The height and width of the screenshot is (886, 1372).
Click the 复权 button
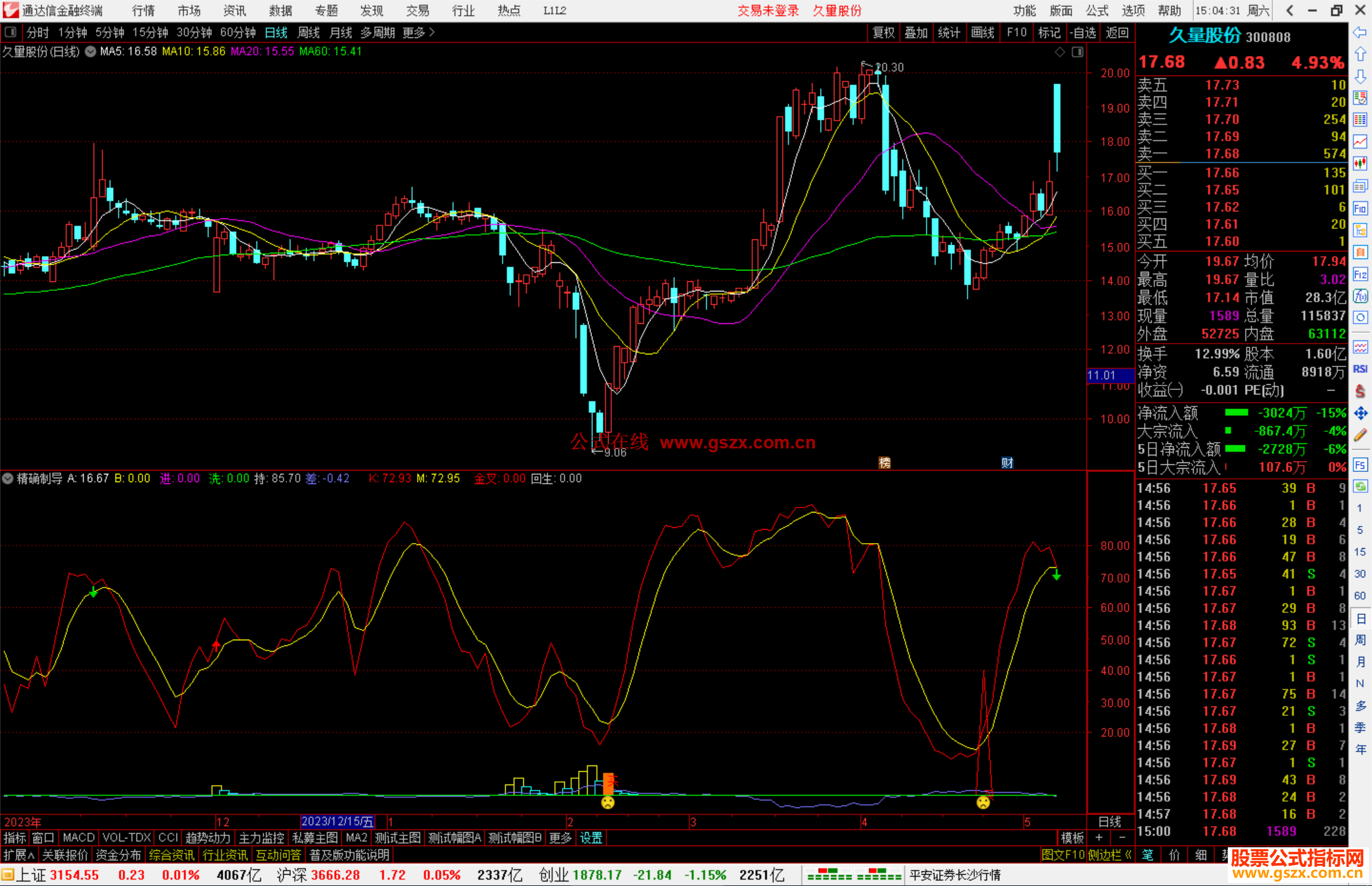883,32
